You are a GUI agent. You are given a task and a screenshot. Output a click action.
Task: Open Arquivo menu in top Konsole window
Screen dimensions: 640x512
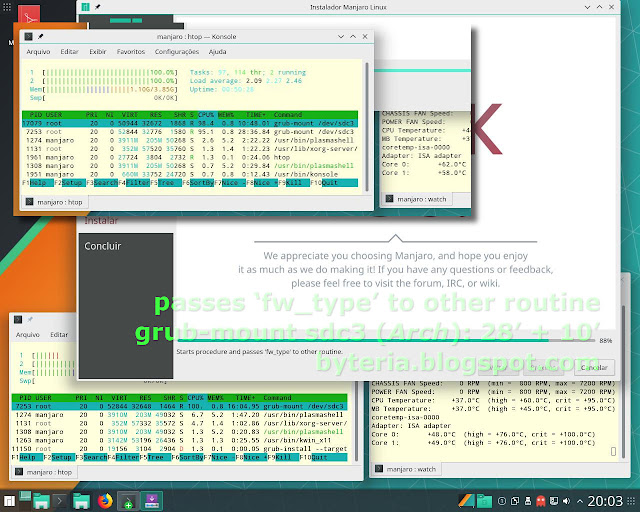[x=38, y=52]
